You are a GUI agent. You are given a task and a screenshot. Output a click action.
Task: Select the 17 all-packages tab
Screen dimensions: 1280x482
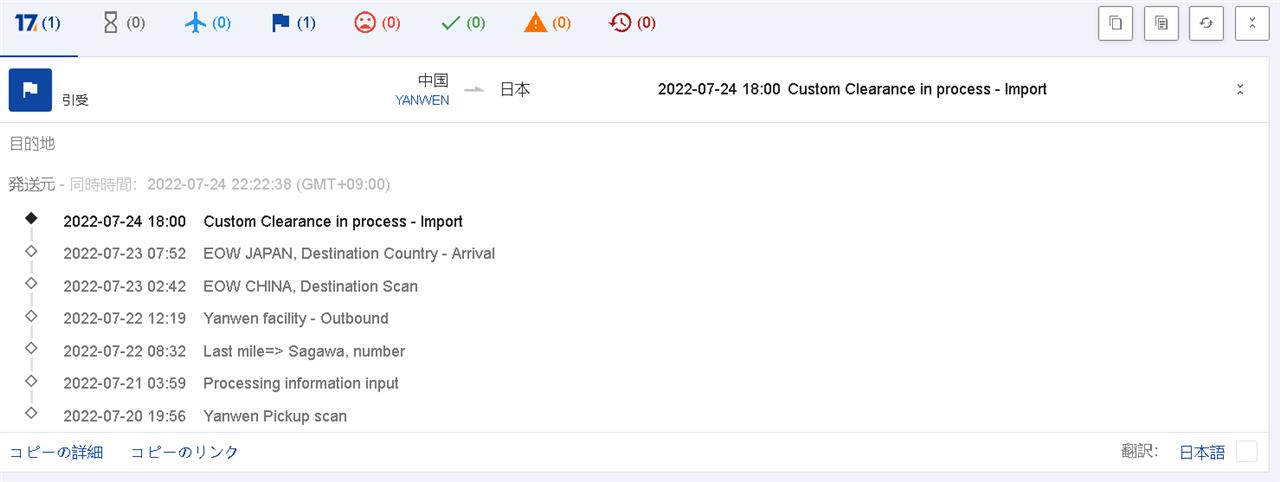38,23
